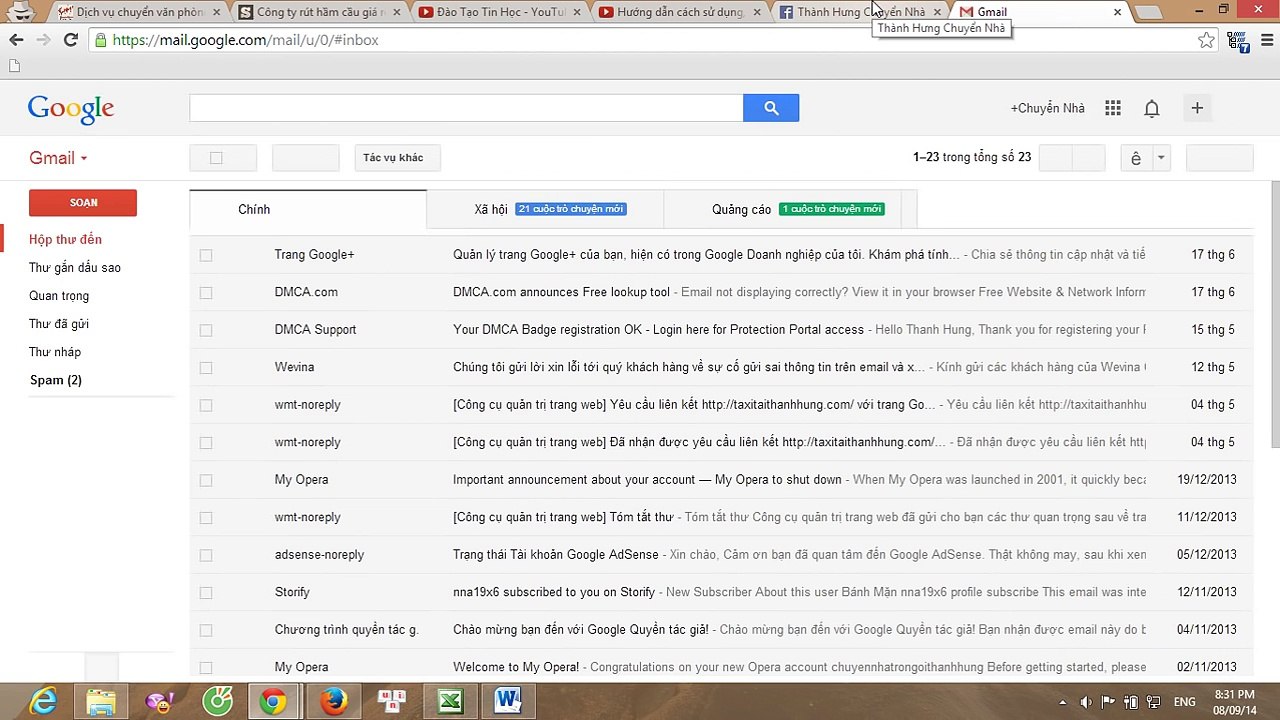1280x720 pixels.
Task: Open File Explorer from taskbar
Action: pos(101,702)
